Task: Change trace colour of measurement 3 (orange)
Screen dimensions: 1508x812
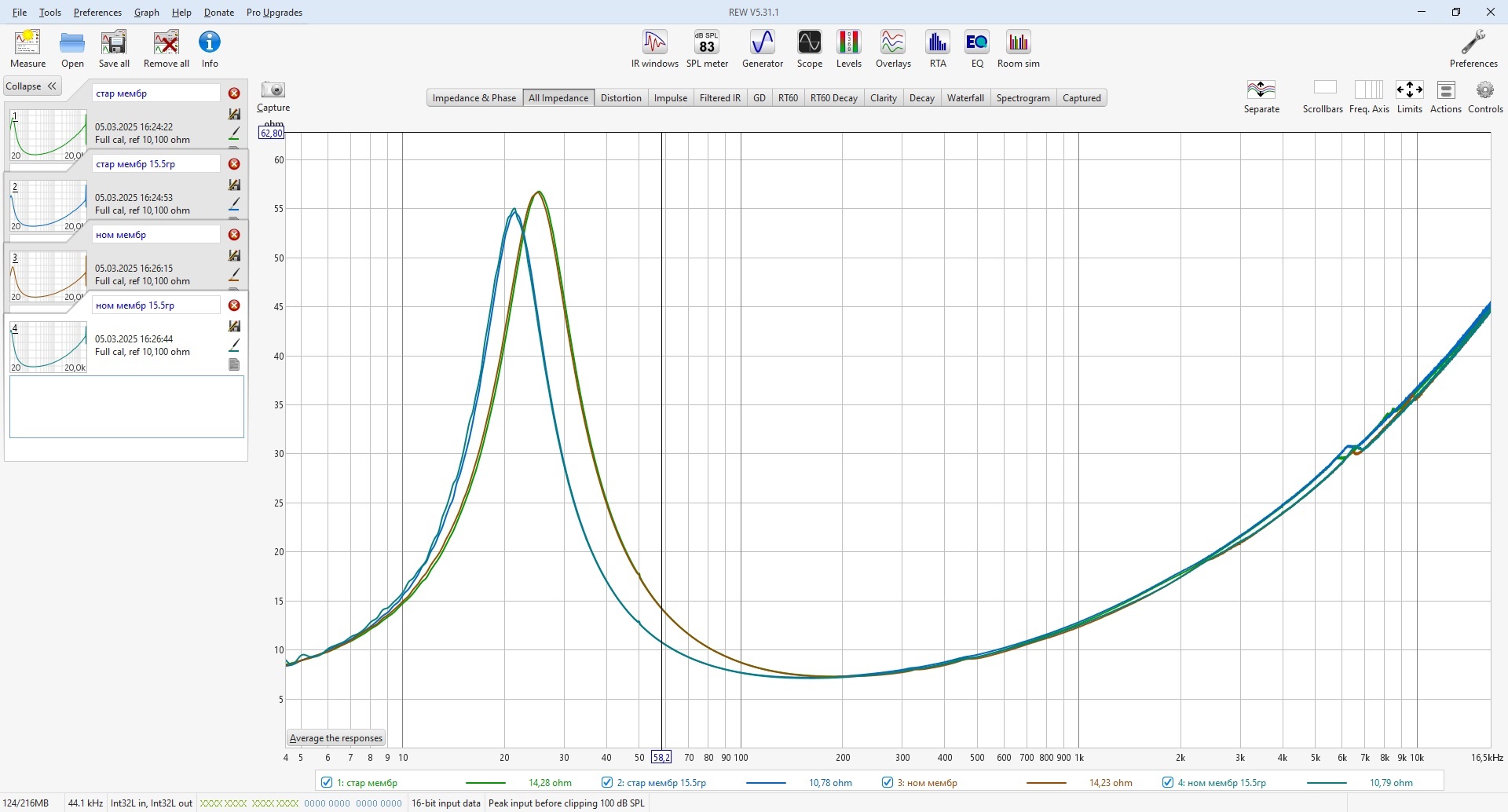Action: pos(234,275)
